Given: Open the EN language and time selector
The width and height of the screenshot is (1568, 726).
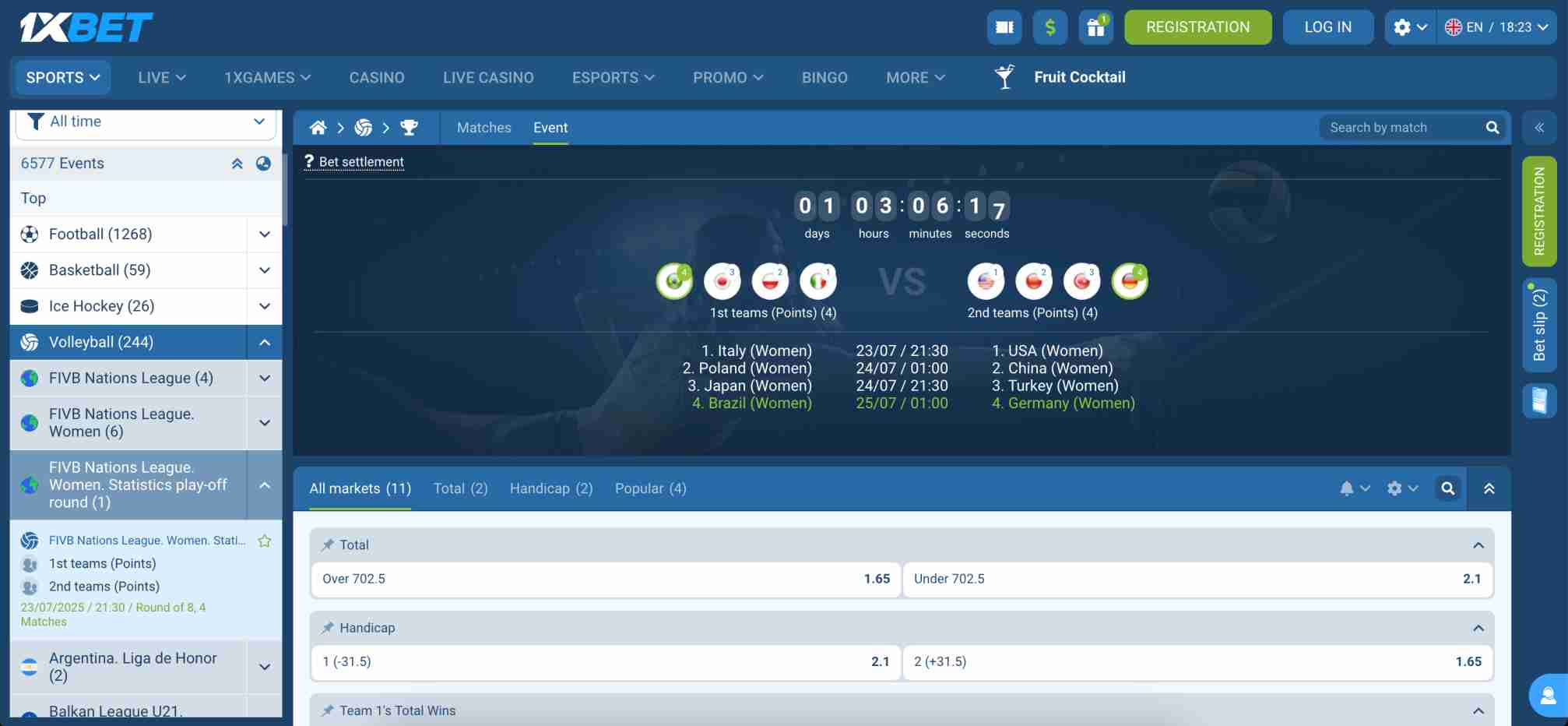Looking at the screenshot, I should [x=1497, y=27].
